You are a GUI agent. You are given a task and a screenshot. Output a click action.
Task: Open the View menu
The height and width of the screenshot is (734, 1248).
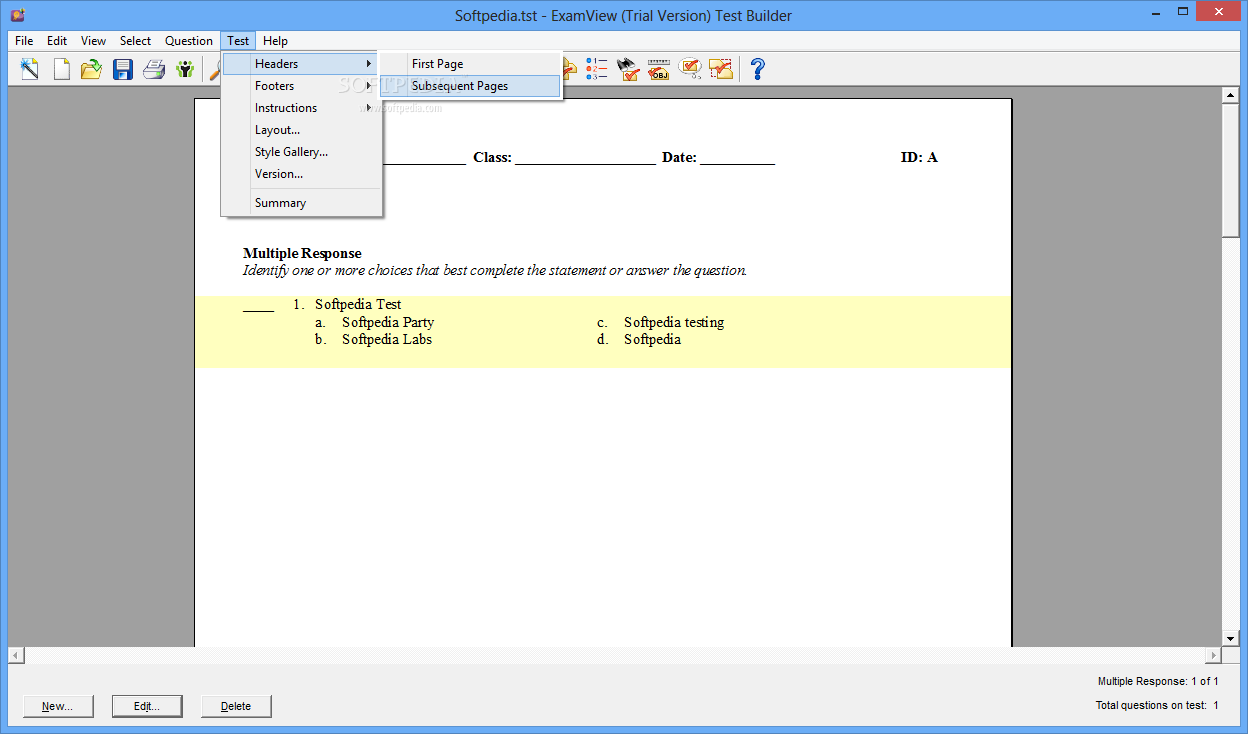pyautogui.click(x=93, y=41)
